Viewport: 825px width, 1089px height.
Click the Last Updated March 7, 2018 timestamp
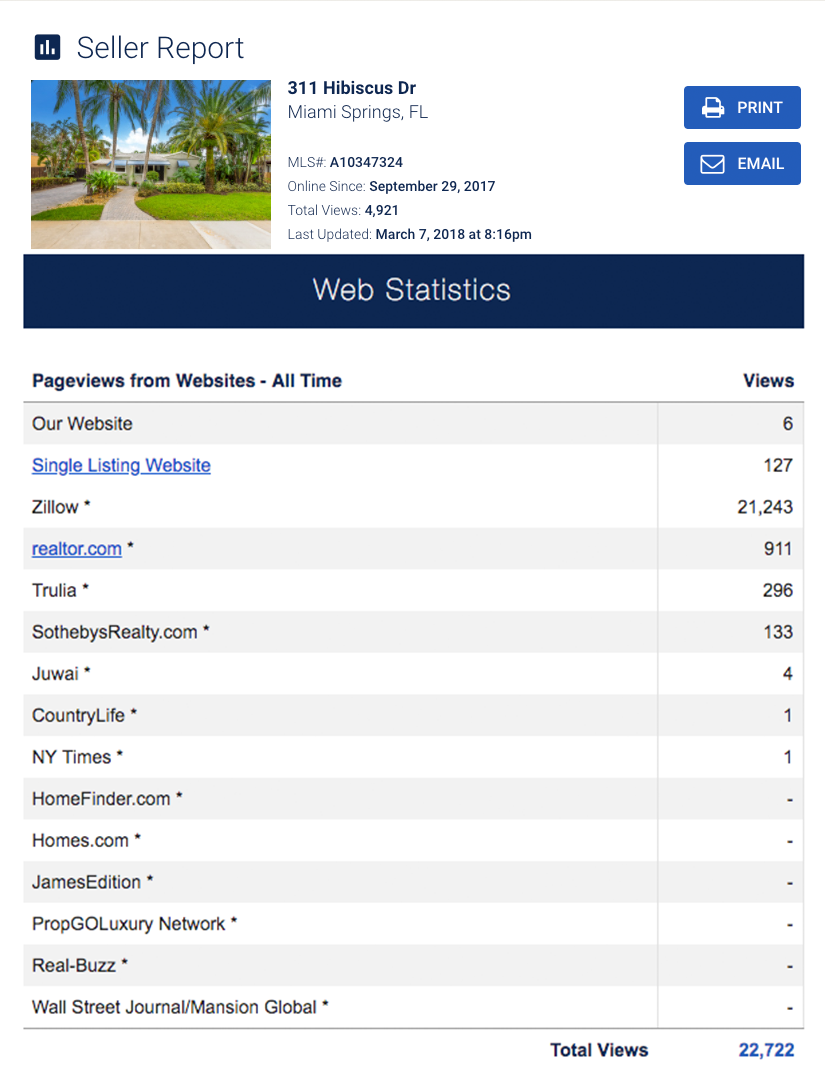(453, 235)
